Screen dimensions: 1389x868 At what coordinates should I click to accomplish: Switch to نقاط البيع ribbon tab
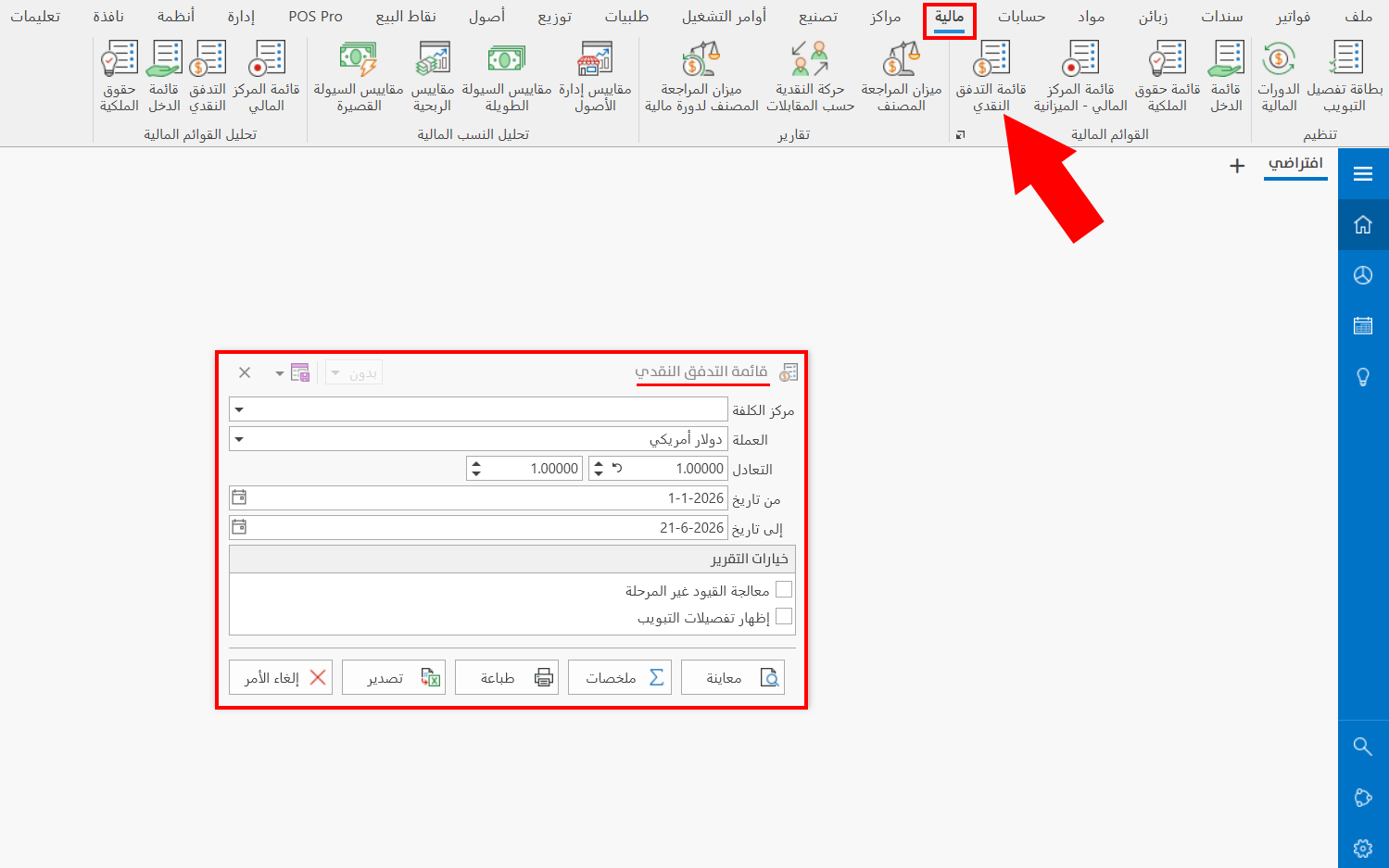point(406,17)
